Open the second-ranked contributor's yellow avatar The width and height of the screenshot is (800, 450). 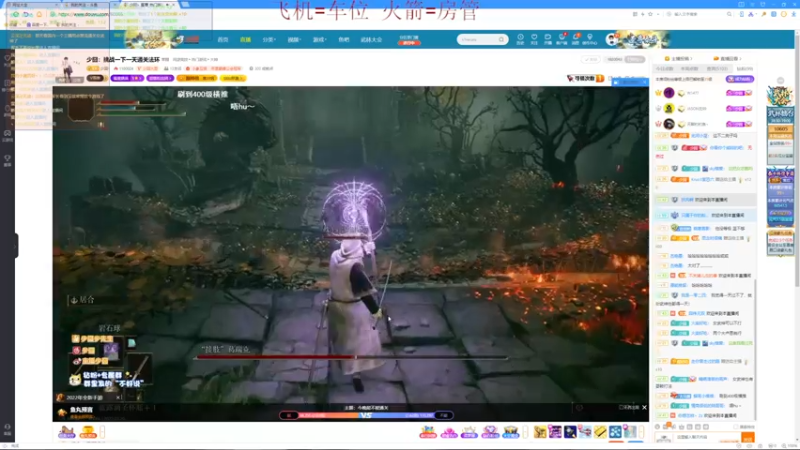point(669,108)
